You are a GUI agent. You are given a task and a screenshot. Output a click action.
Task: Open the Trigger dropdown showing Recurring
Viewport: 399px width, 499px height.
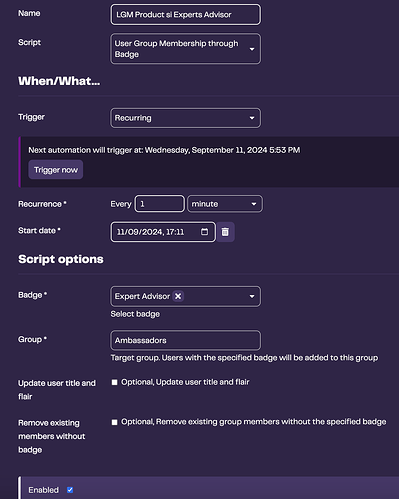coord(185,118)
